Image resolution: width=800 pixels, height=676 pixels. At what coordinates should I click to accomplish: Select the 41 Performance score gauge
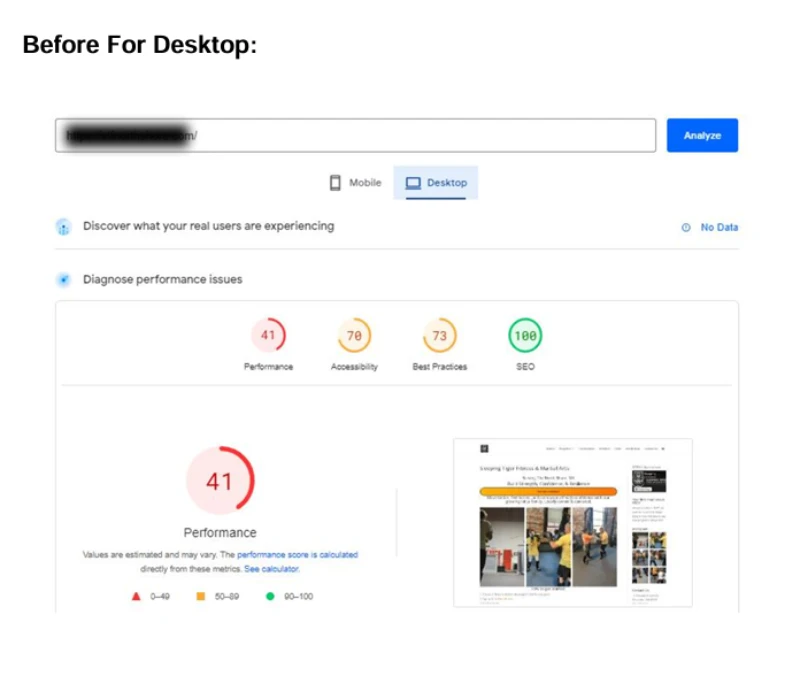268,335
